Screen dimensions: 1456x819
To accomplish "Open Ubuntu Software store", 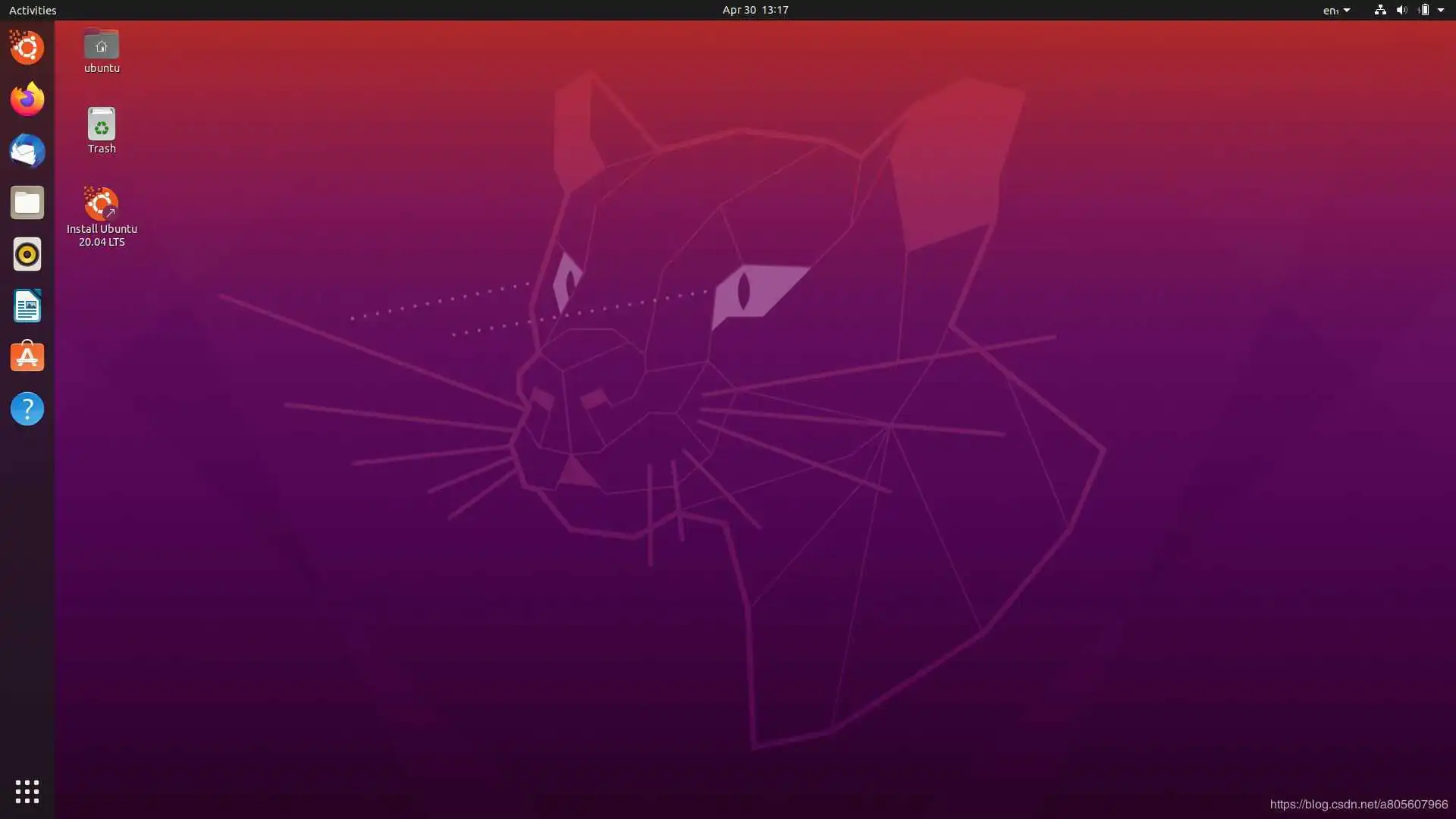I will 27,356.
